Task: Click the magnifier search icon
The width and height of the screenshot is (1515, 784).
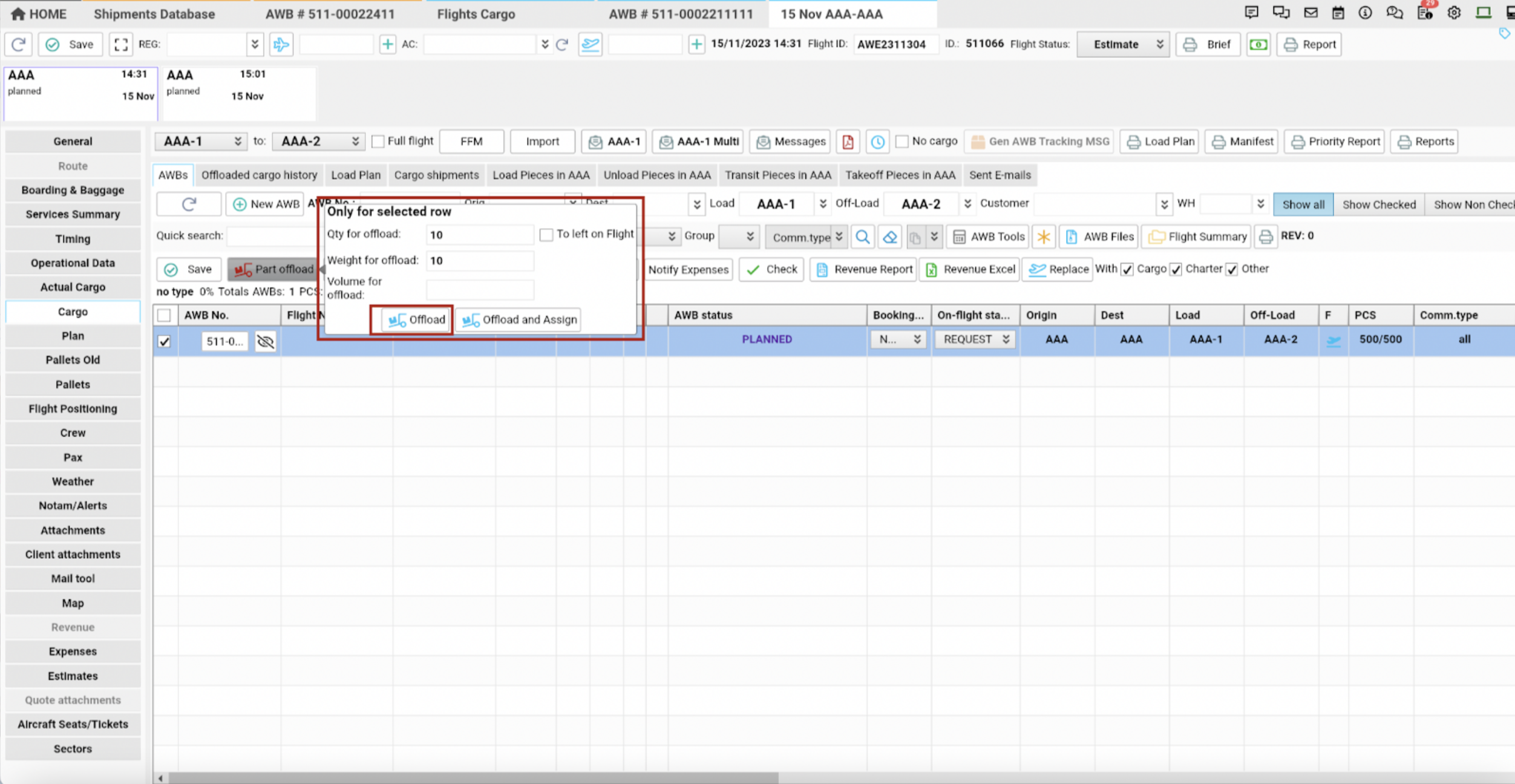Action: (863, 237)
